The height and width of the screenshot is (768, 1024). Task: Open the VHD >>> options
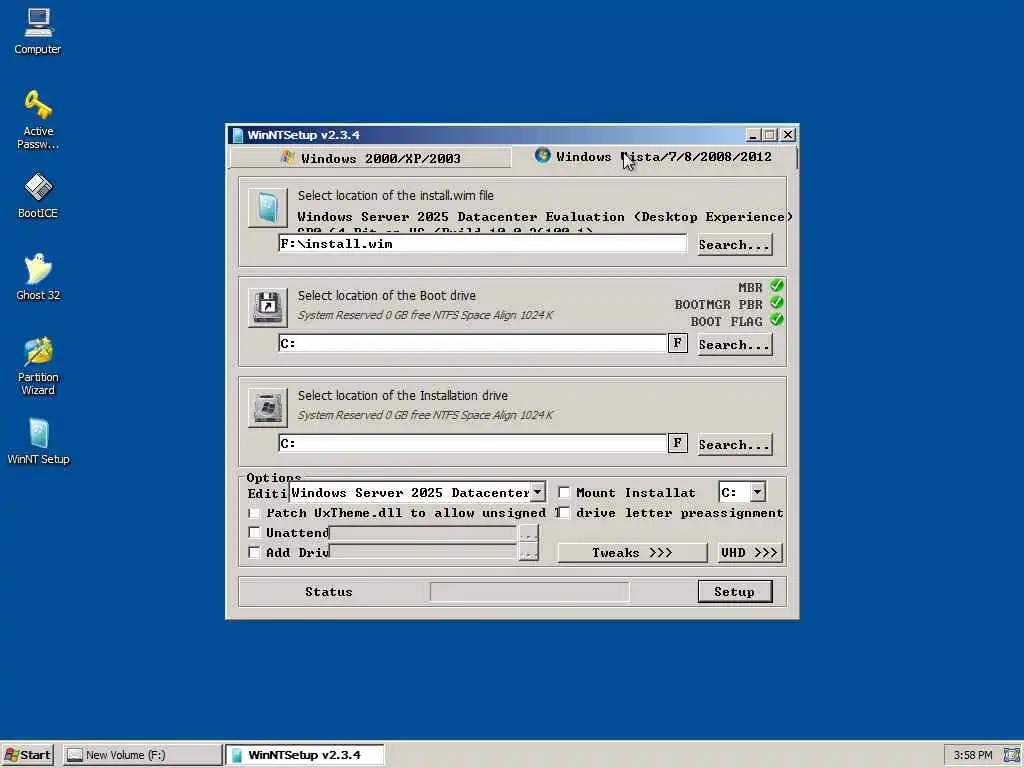[x=750, y=552]
